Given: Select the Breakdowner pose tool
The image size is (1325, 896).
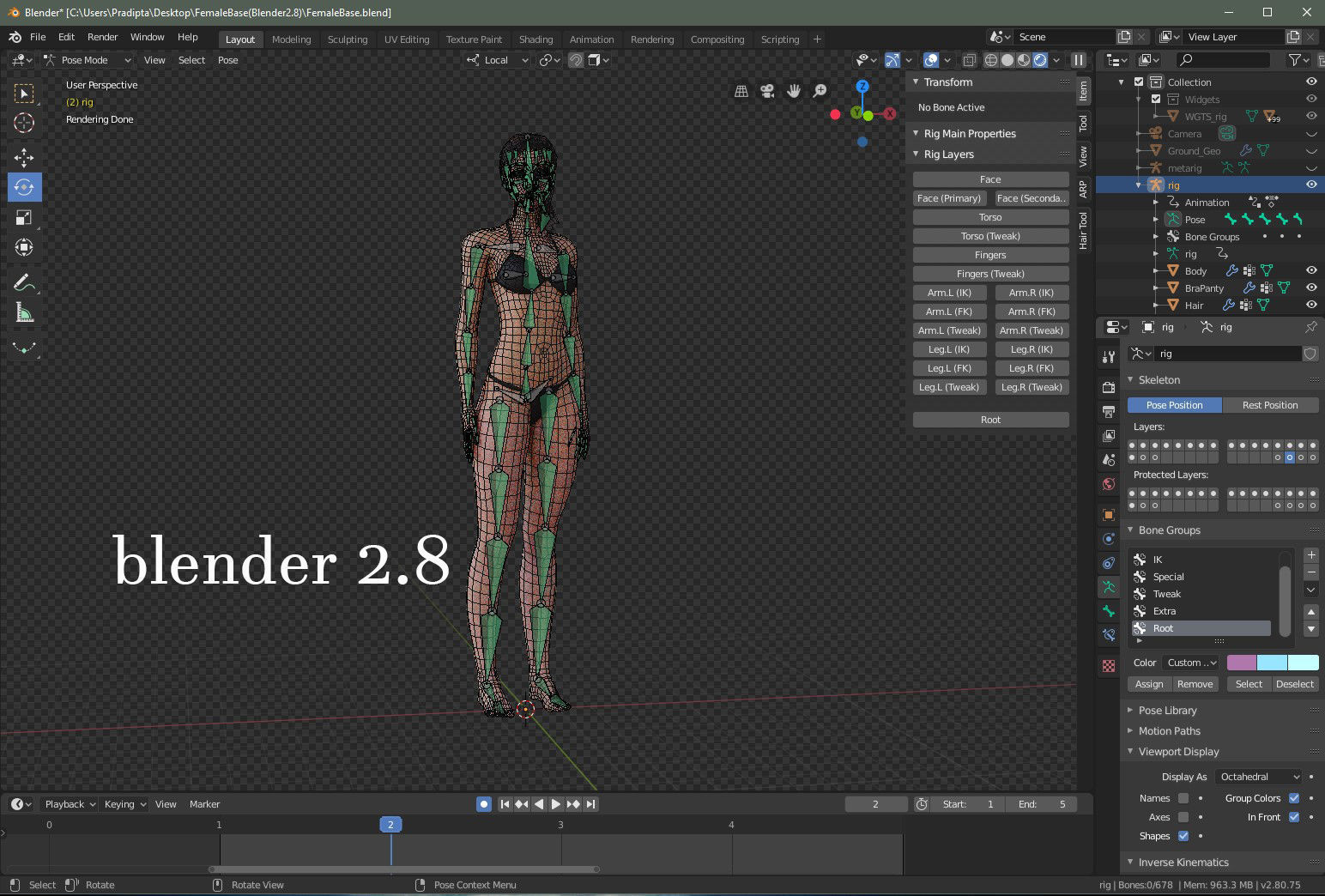Looking at the screenshot, I should coord(24,348).
